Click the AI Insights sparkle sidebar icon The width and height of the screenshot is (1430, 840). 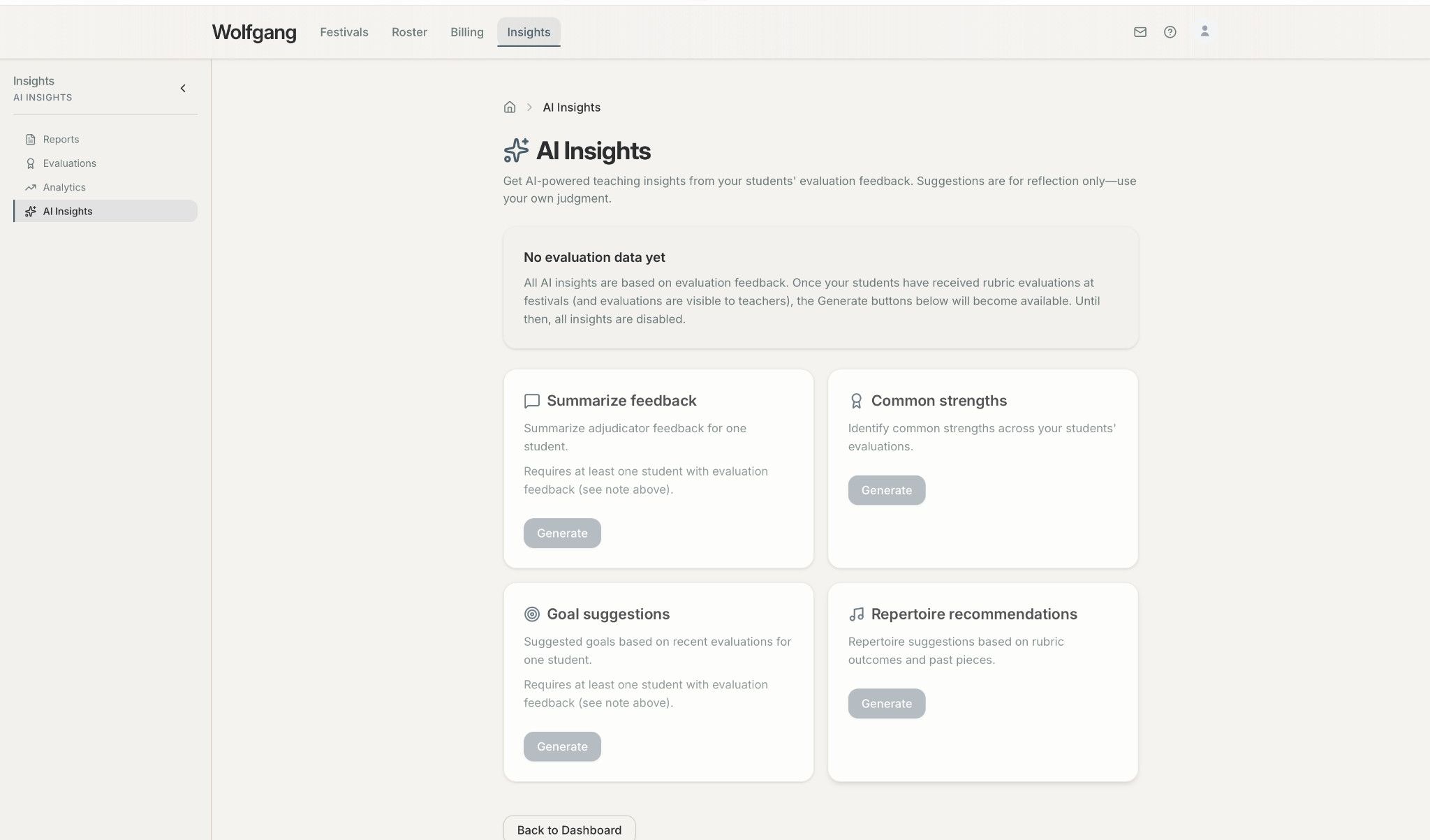click(31, 212)
